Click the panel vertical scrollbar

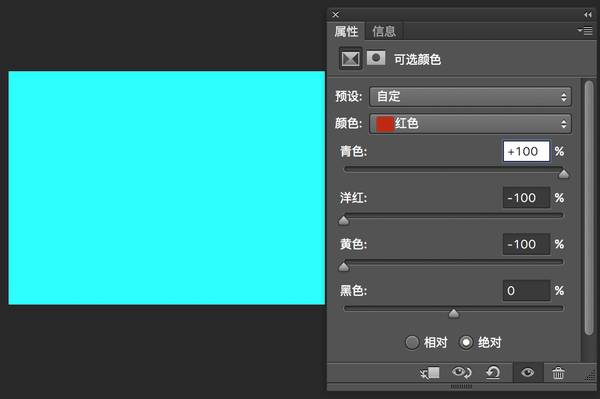589,208
